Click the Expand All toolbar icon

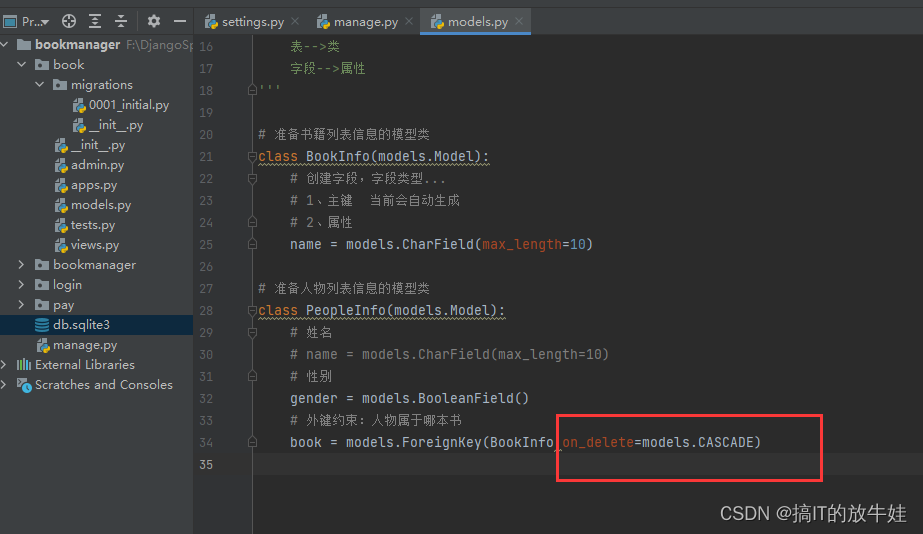click(95, 21)
